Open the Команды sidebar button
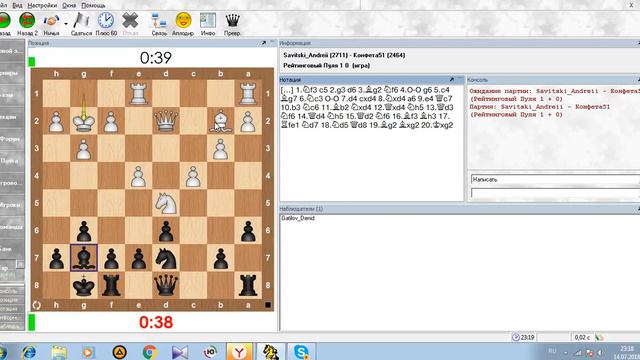This screenshot has height=360, width=640. point(11,227)
